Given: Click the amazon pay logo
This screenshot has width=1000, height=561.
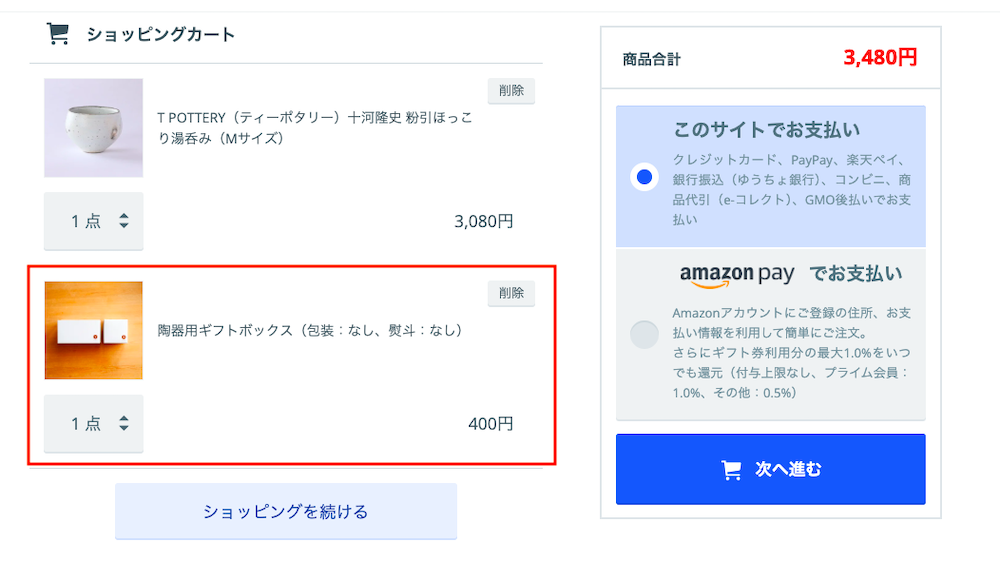Looking at the screenshot, I should pos(737,275).
